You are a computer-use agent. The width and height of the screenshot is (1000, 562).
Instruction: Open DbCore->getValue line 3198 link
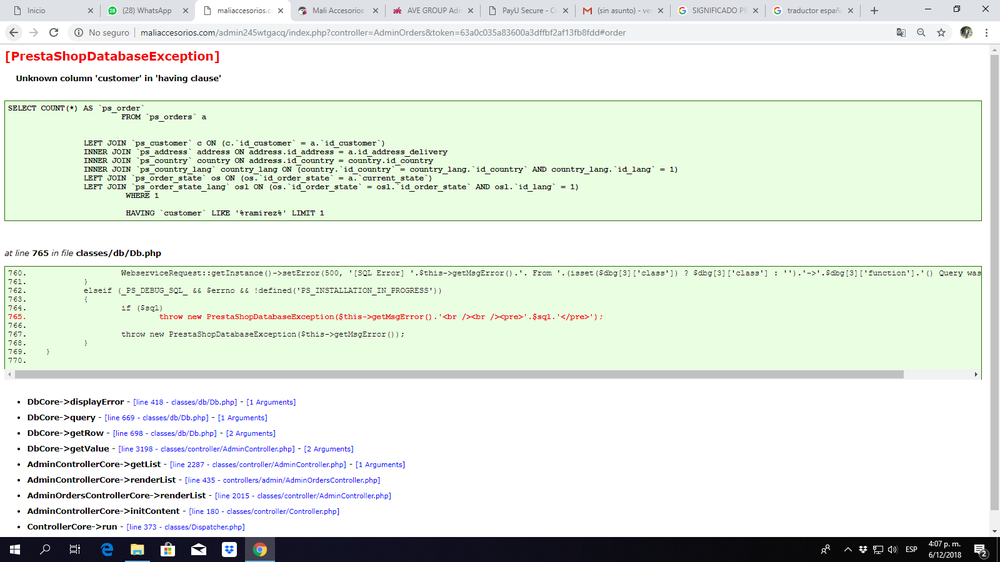pos(207,449)
